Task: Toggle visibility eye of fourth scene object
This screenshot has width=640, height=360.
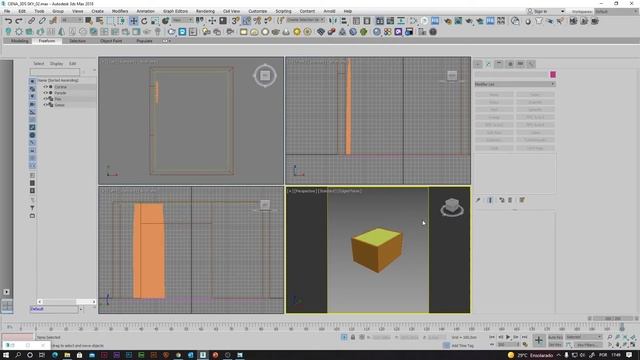Action: (x=46, y=105)
